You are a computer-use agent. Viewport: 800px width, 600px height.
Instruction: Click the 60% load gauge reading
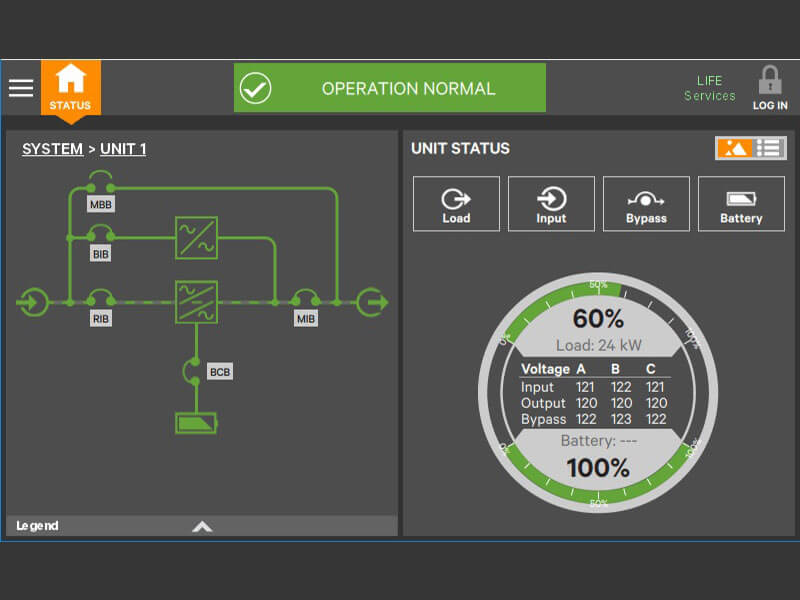pyautogui.click(x=598, y=319)
